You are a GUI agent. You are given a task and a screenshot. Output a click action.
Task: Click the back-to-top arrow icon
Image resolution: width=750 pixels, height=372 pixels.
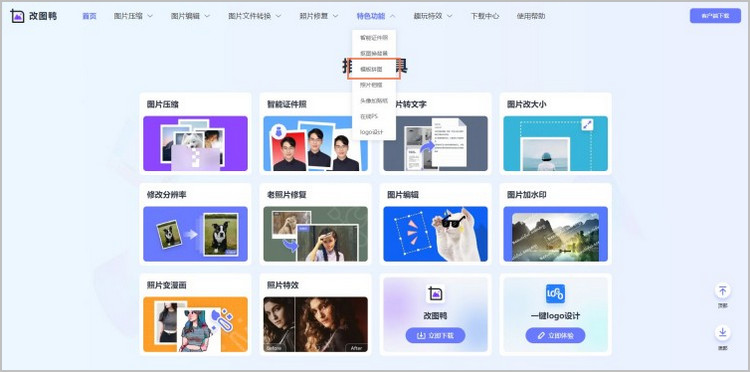[x=722, y=290]
